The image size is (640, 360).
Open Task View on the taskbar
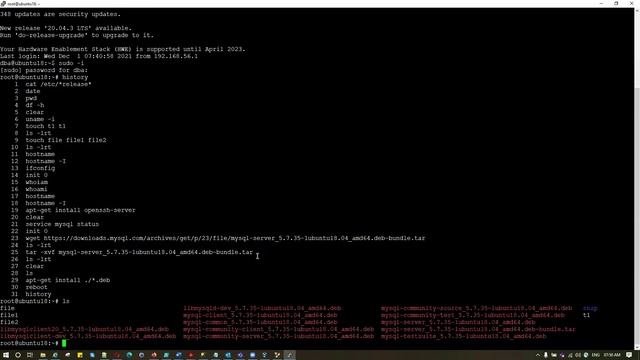click(x=30, y=355)
